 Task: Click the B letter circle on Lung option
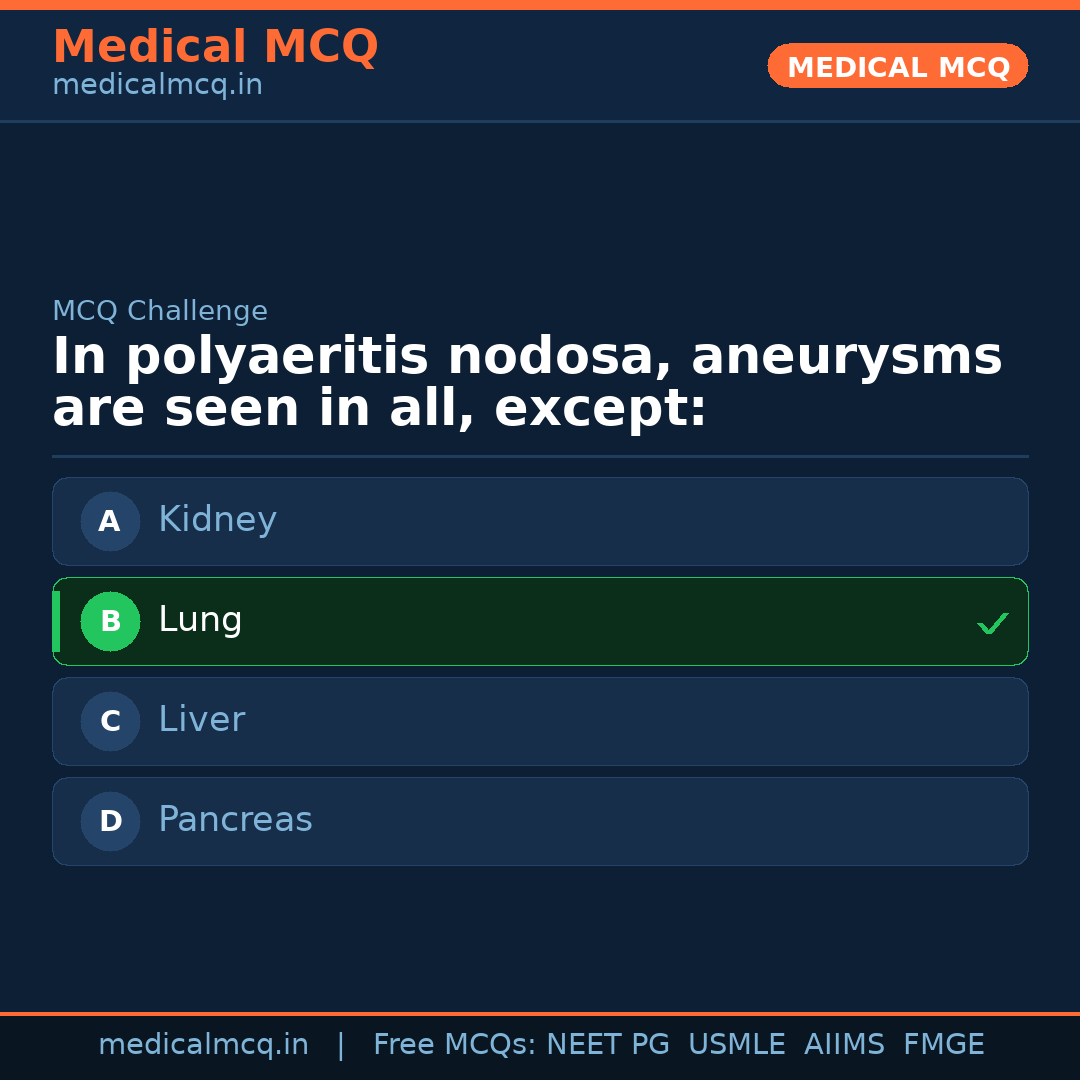[110, 621]
